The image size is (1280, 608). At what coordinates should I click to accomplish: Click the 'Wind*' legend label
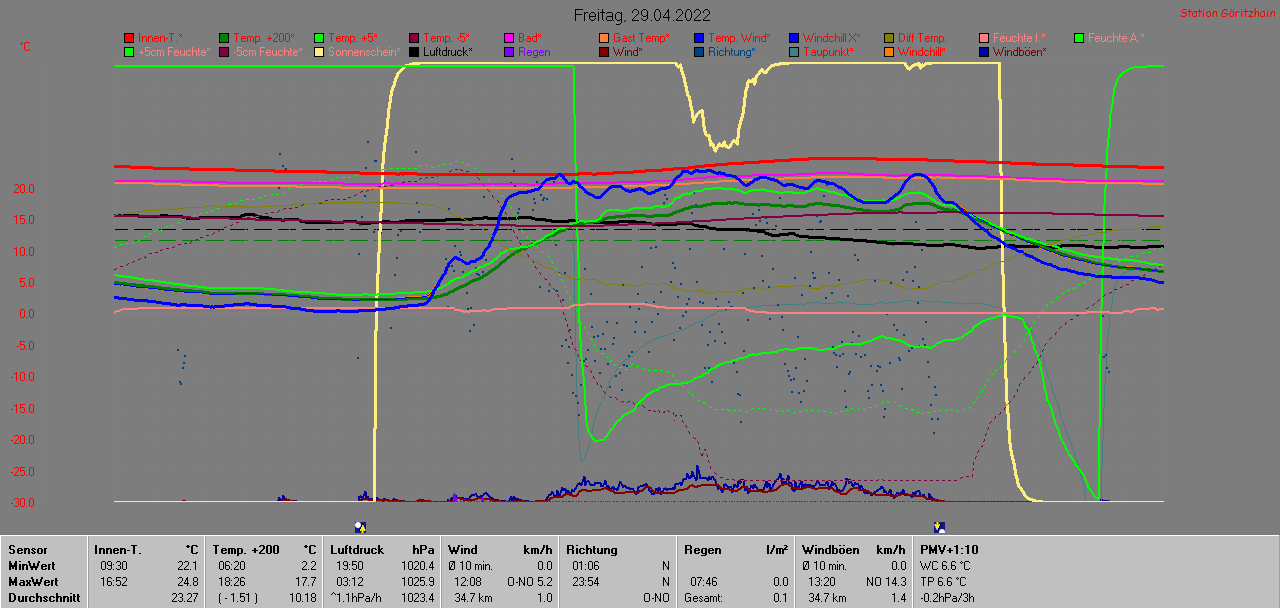[x=628, y=52]
